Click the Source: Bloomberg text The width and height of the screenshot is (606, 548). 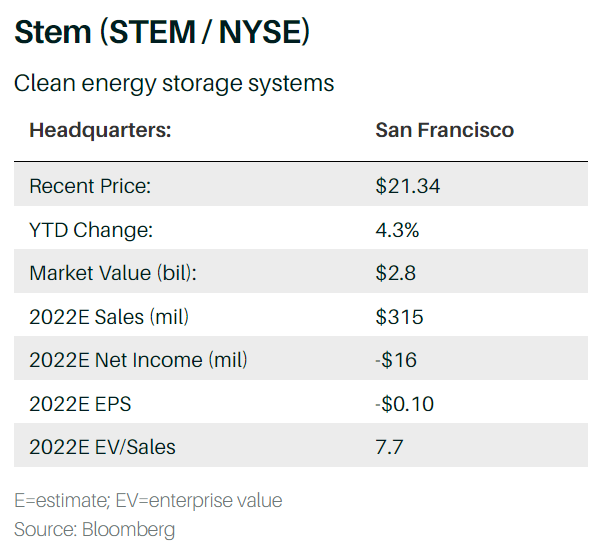tap(94, 528)
